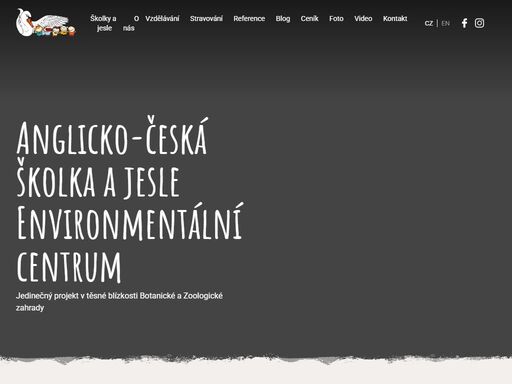Open the Foto gallery

[336, 19]
